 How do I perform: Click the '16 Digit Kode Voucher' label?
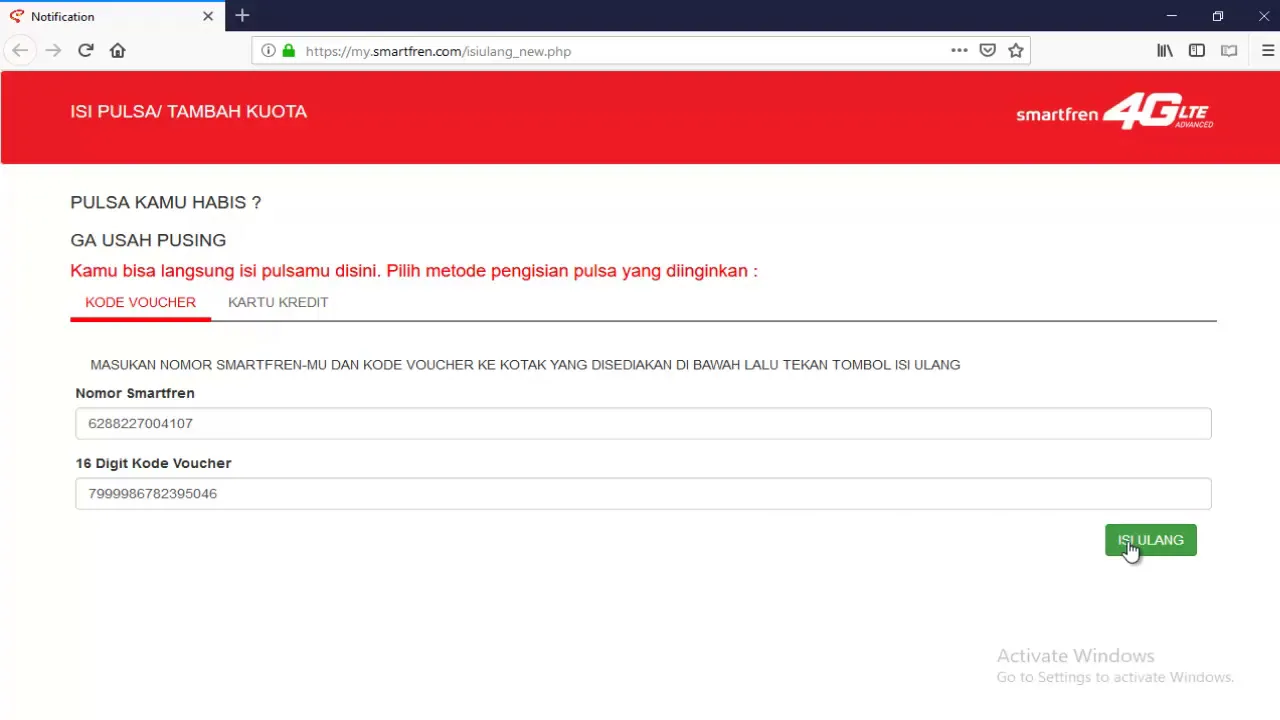(x=153, y=463)
